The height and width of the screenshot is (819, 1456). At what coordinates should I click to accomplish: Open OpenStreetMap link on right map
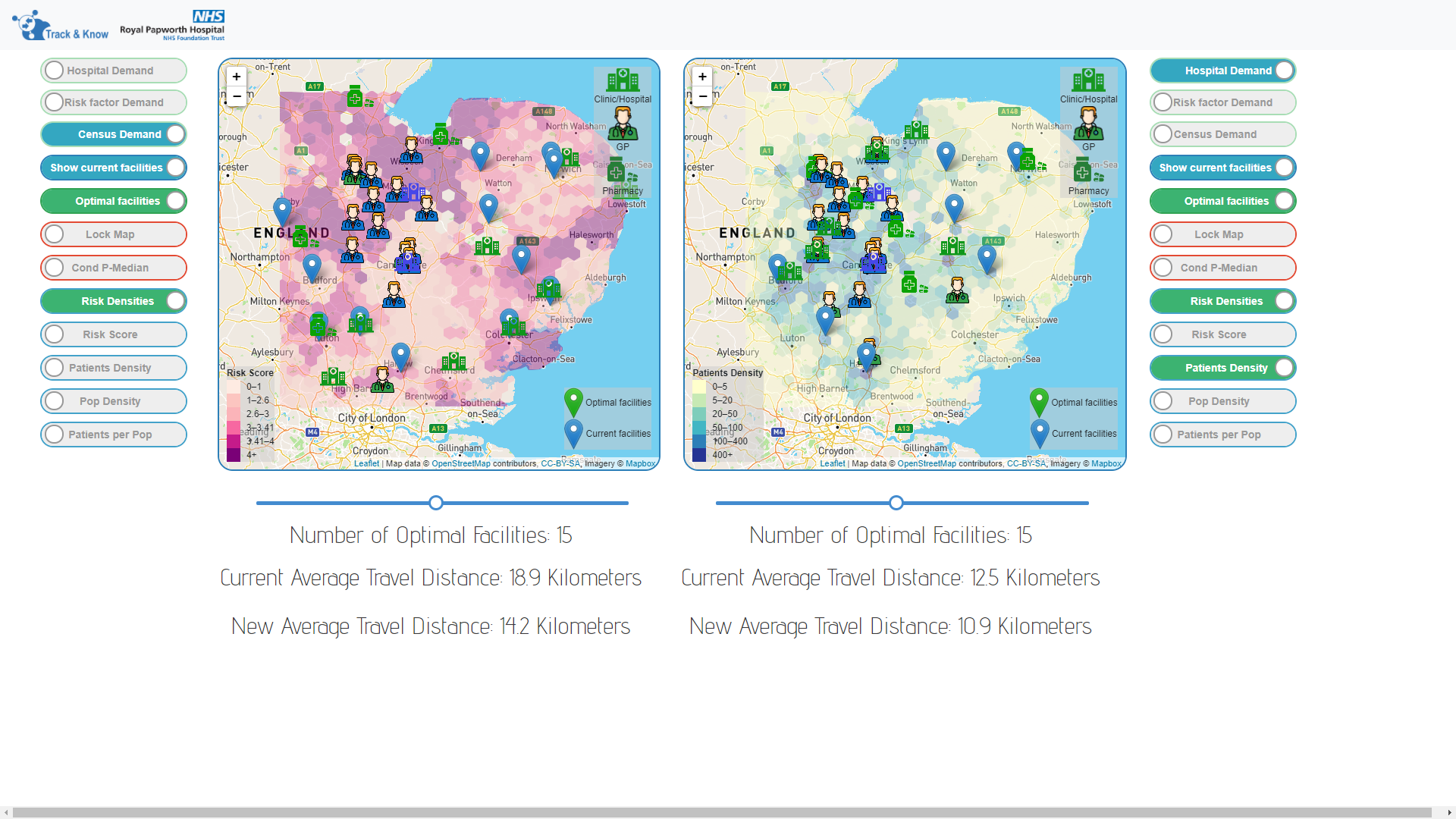click(x=926, y=463)
